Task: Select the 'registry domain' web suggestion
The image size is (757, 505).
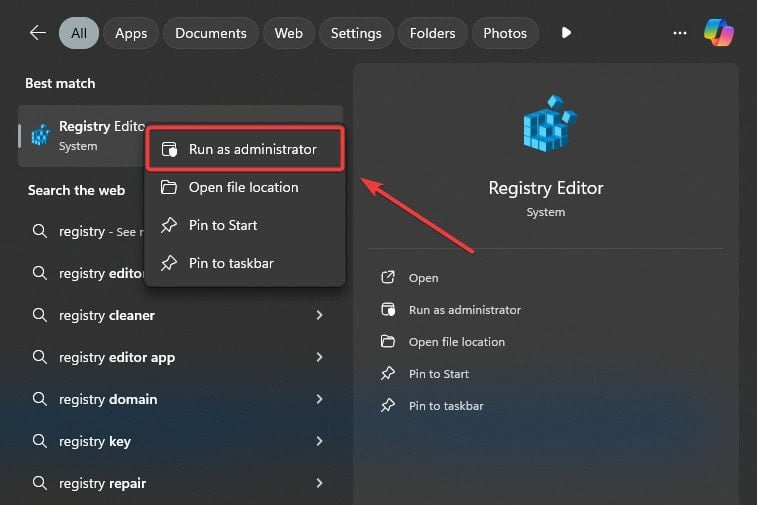Action: tap(180, 399)
